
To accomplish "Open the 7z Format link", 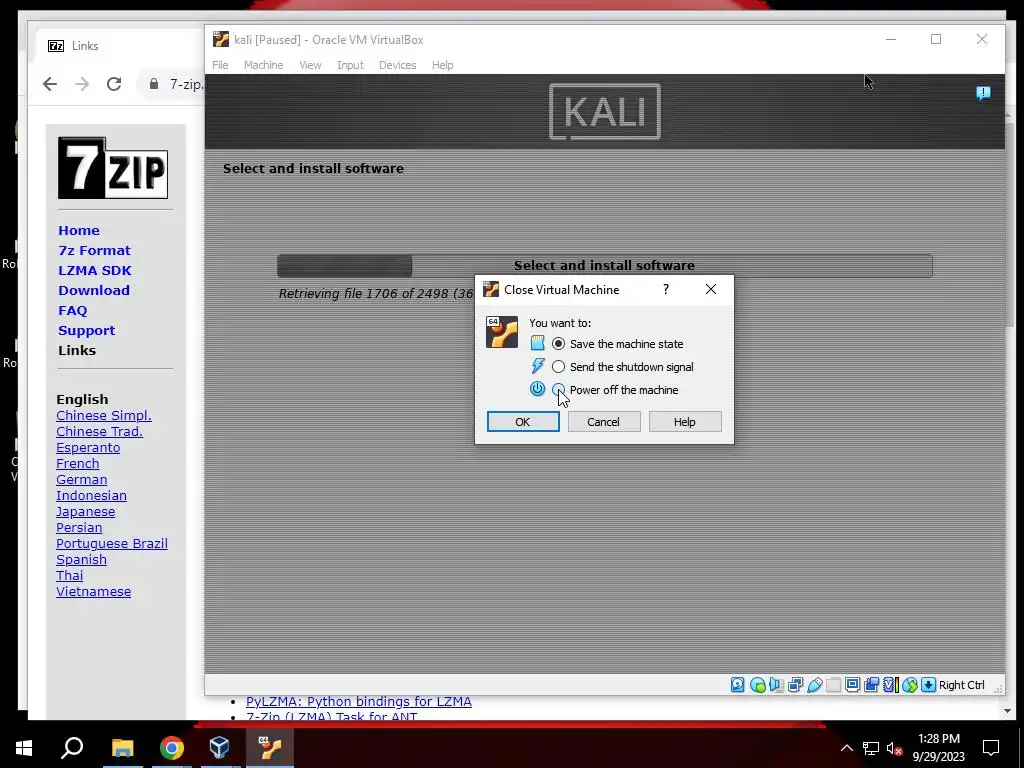I will pyautogui.click(x=94, y=251).
